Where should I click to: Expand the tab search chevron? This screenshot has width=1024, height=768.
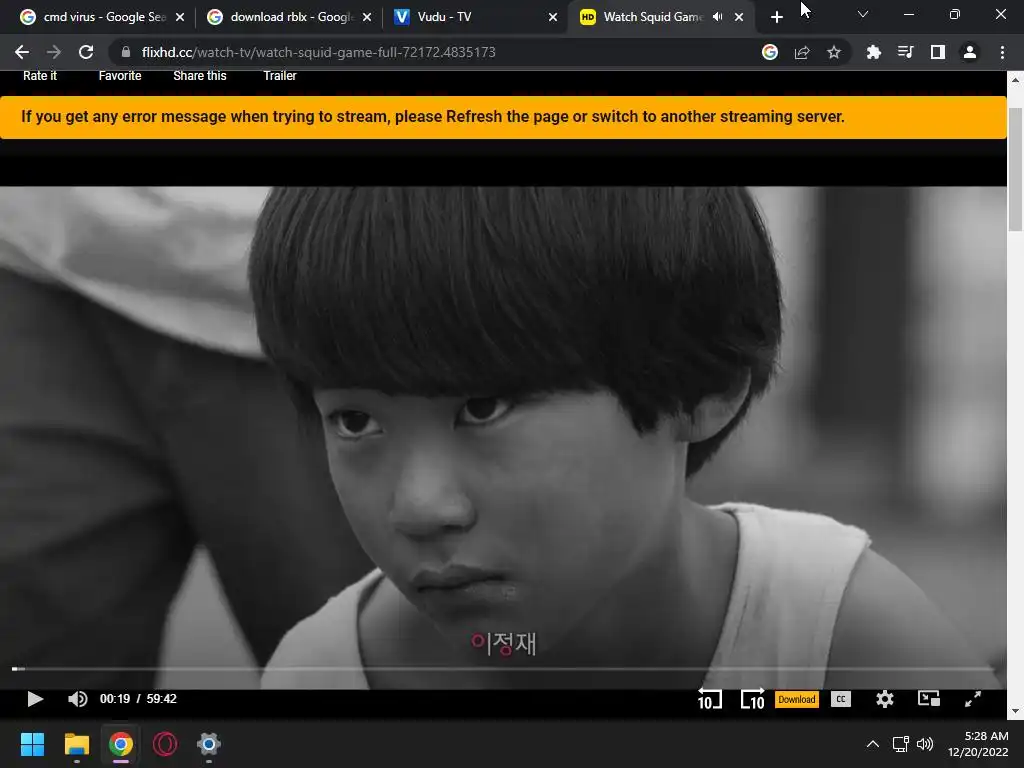[x=863, y=14]
